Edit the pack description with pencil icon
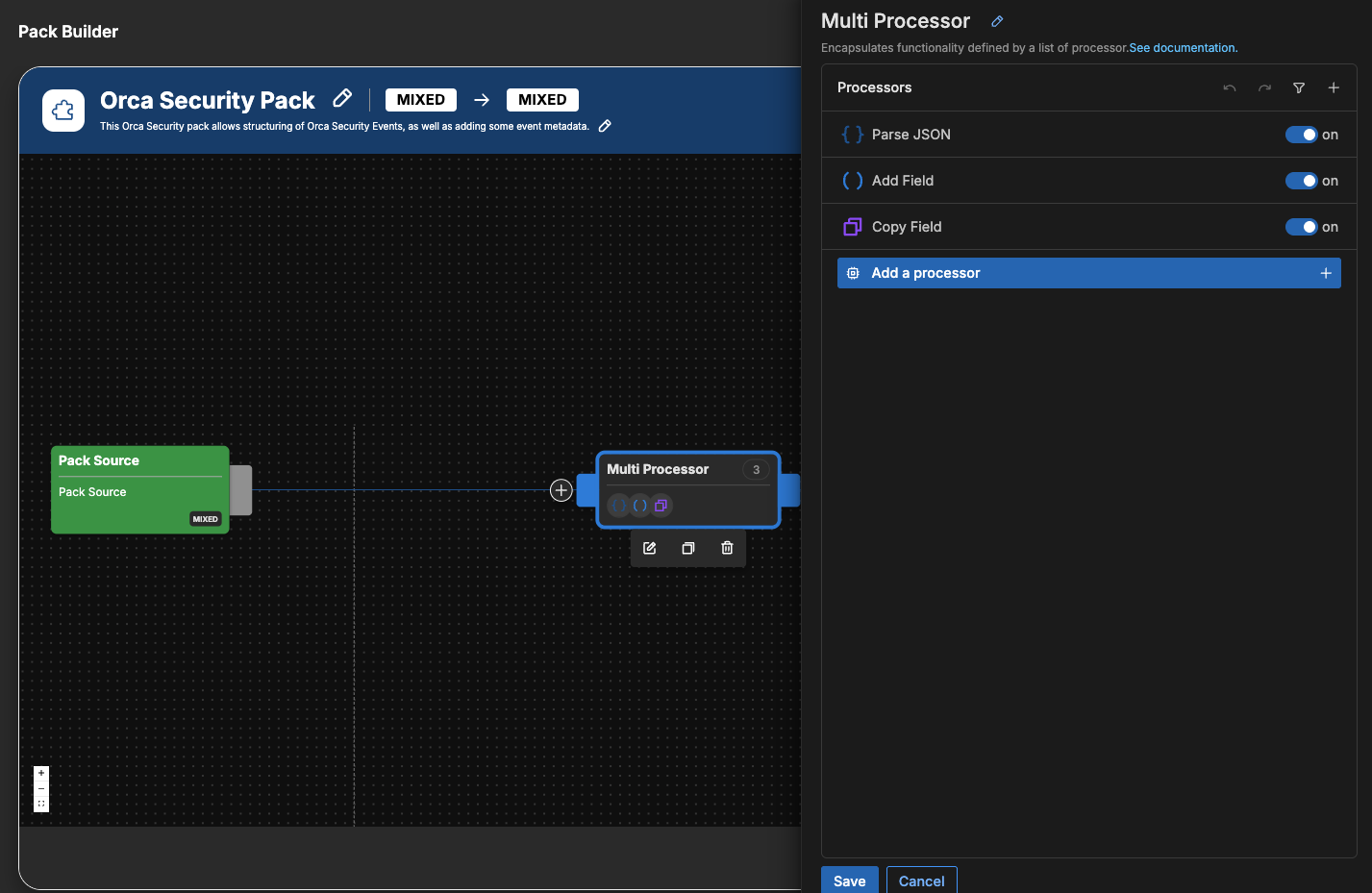The height and width of the screenshot is (893, 1372). tap(605, 126)
